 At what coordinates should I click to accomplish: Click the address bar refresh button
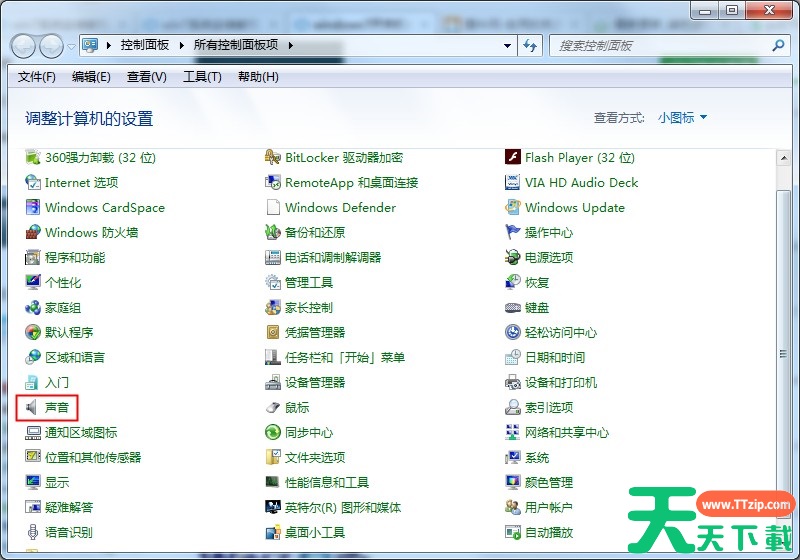click(x=530, y=45)
